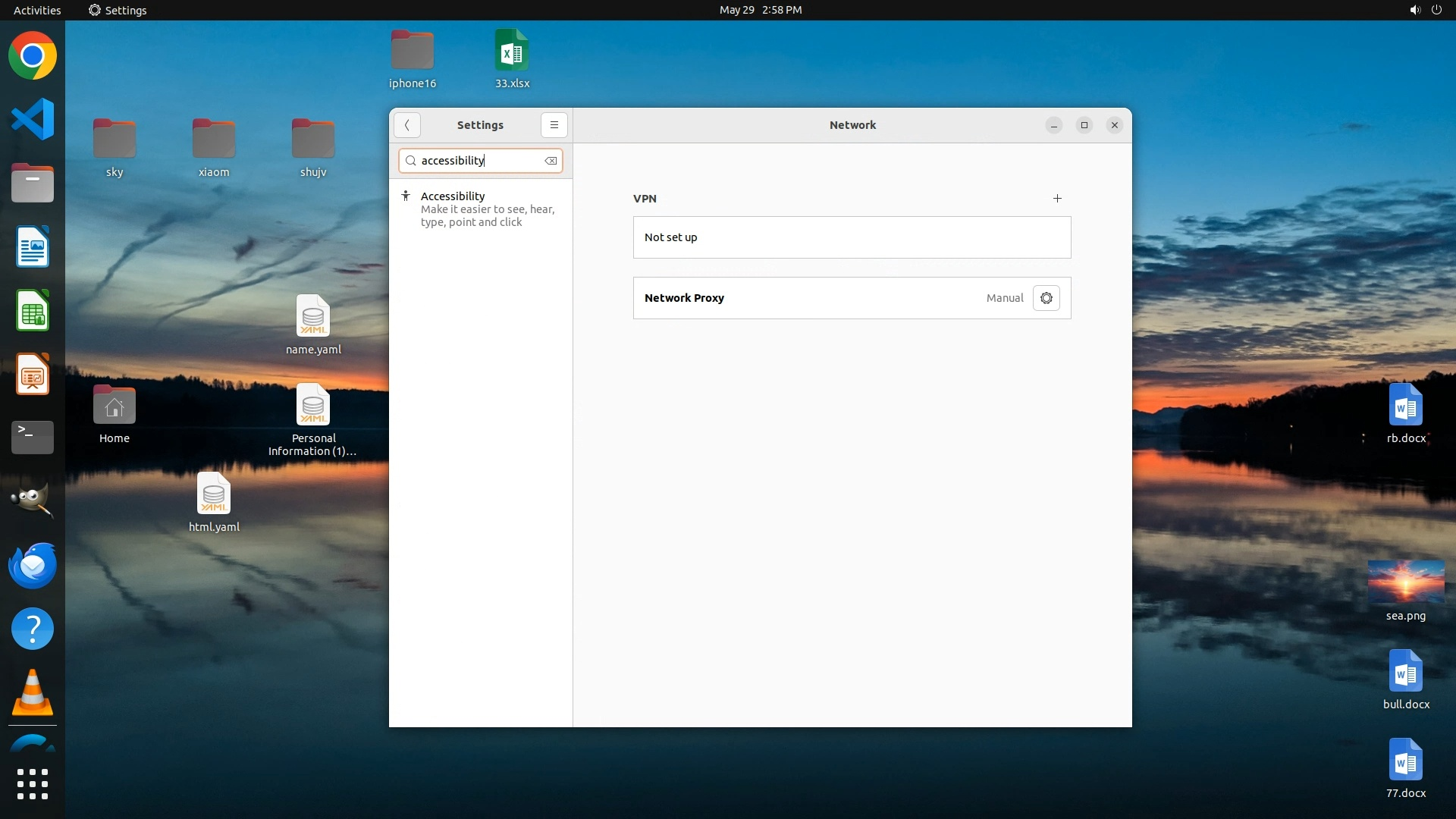Open Thunderbird mail from dock
Viewport: 1456px width, 819px height.
[33, 566]
